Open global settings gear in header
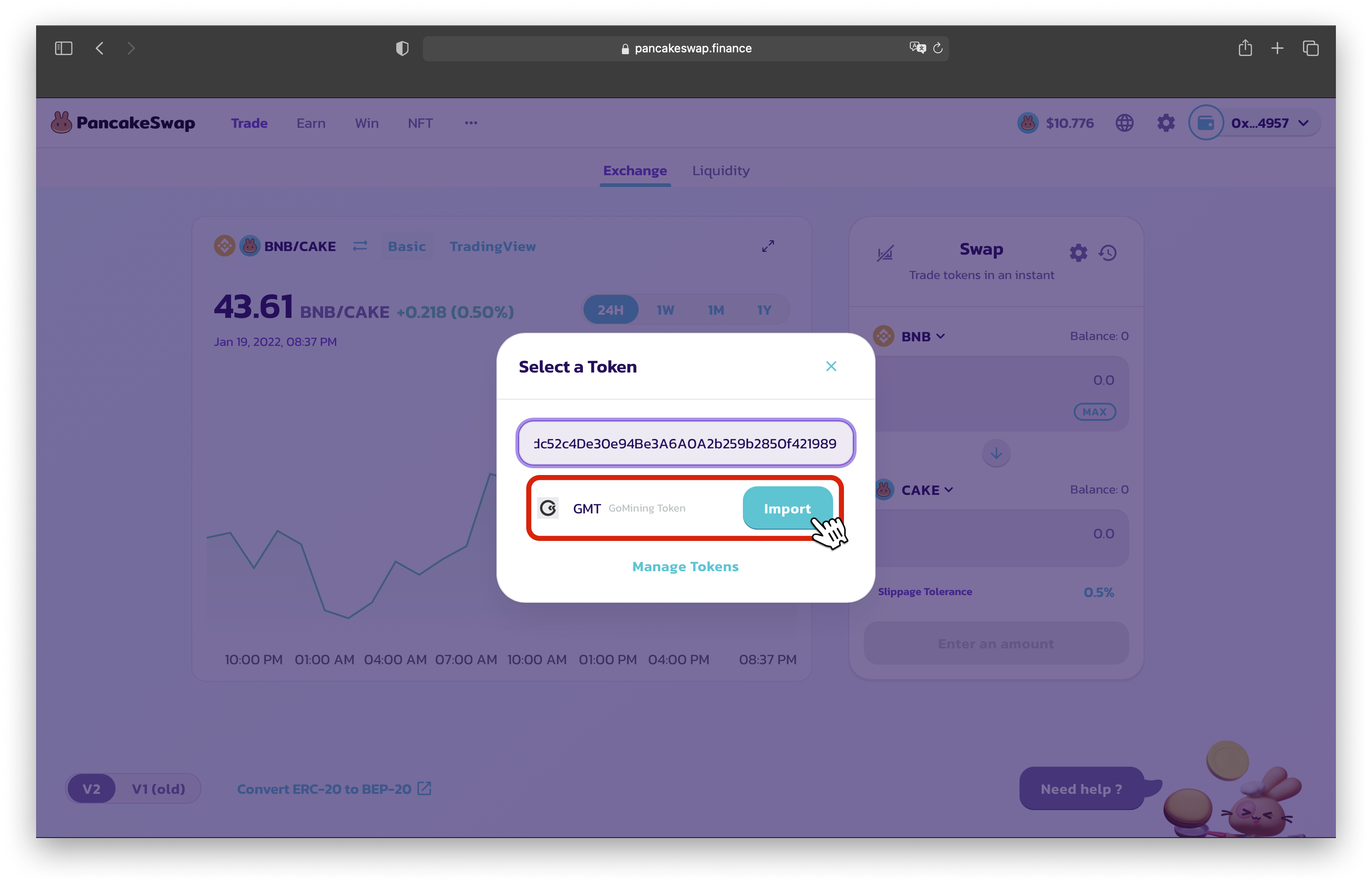This screenshot has height=885, width=1372. click(1166, 123)
